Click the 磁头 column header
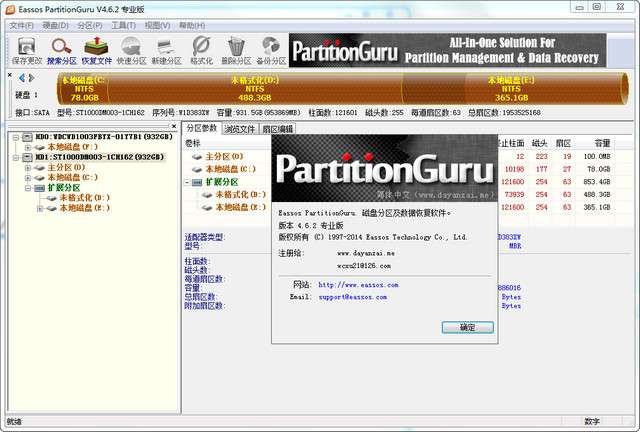 pyautogui.click(x=540, y=143)
